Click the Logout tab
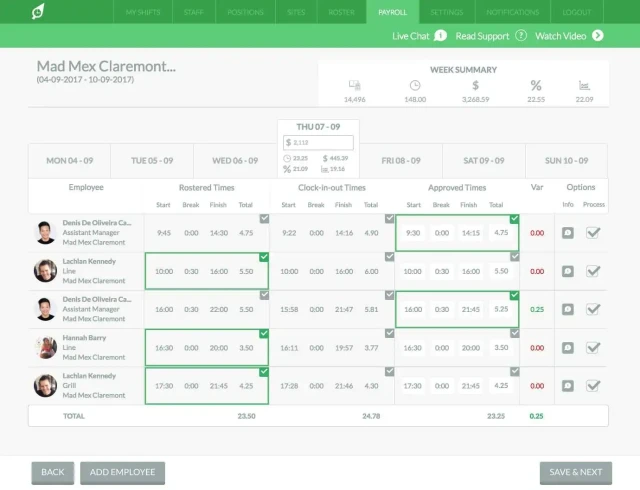The width and height of the screenshot is (640, 490). [x=577, y=12]
